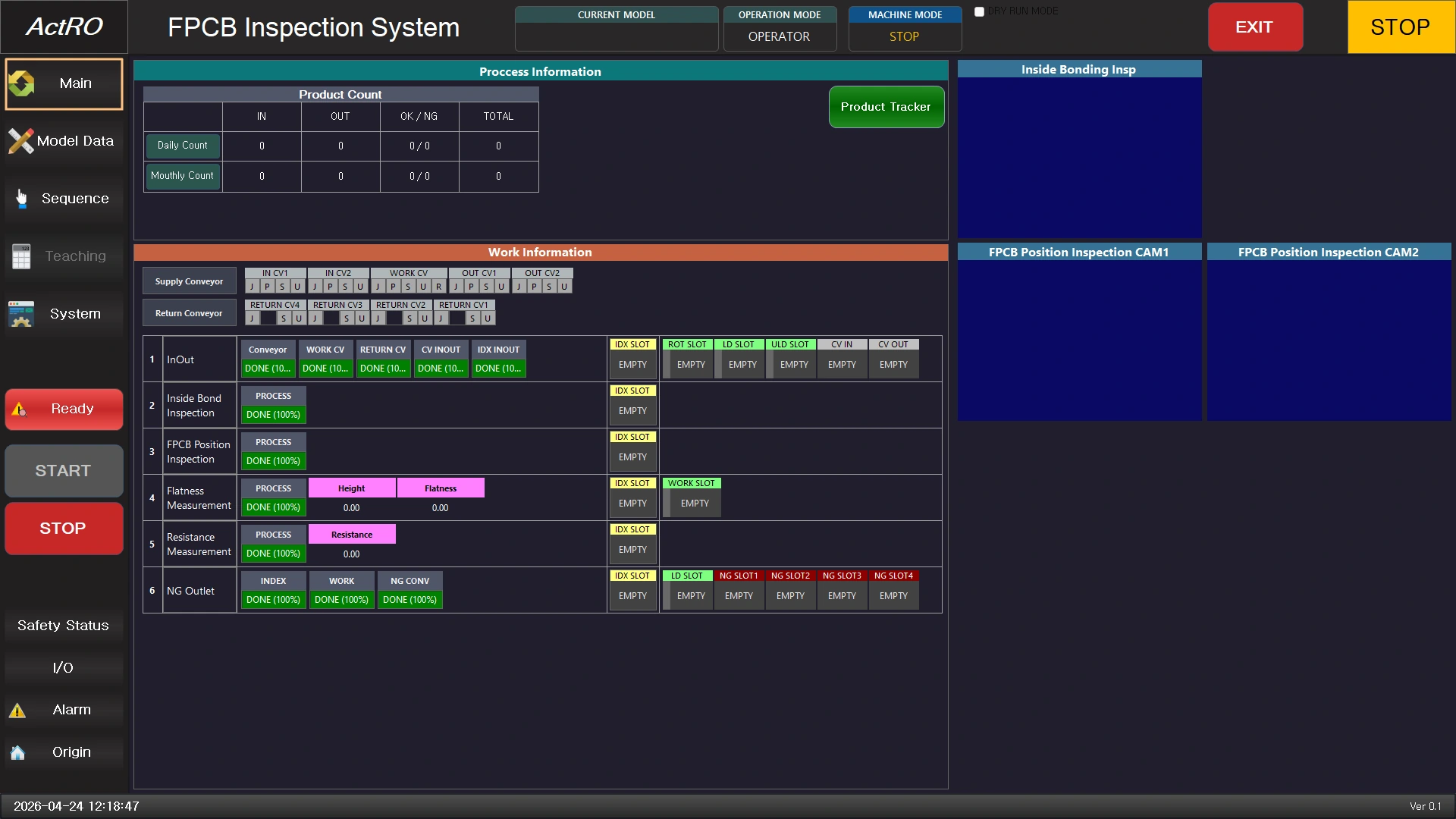The height and width of the screenshot is (819, 1456).
Task: Select the Mouthly Count button
Action: point(183,176)
